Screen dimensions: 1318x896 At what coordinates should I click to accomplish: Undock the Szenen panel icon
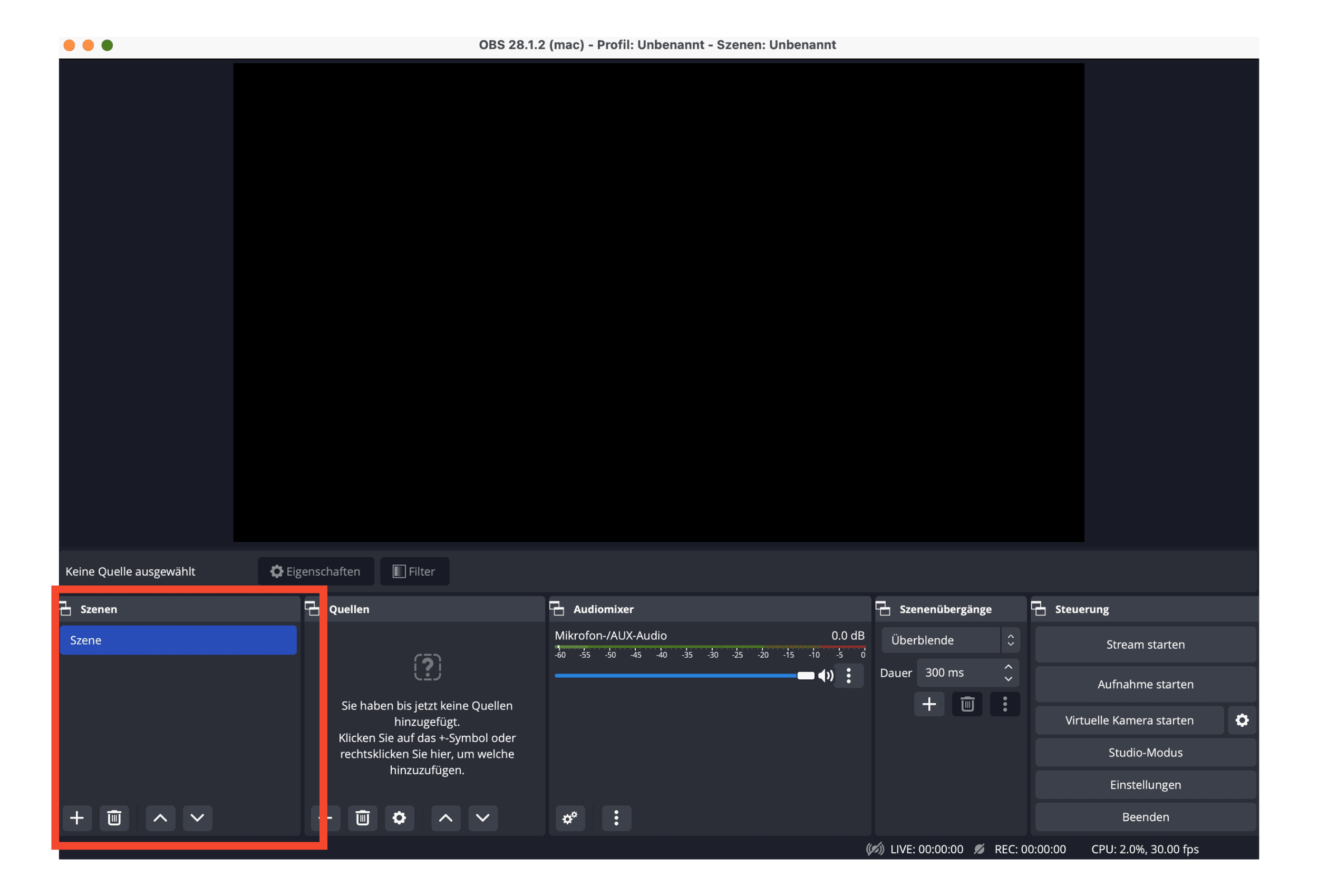(x=66, y=609)
